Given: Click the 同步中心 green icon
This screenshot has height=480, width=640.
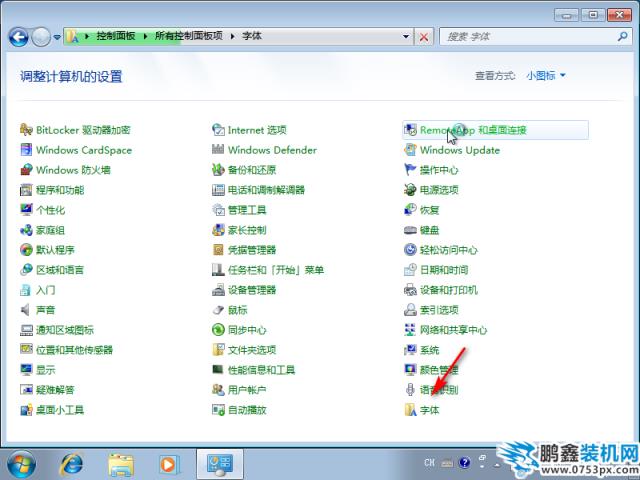Looking at the screenshot, I should (x=218, y=330).
